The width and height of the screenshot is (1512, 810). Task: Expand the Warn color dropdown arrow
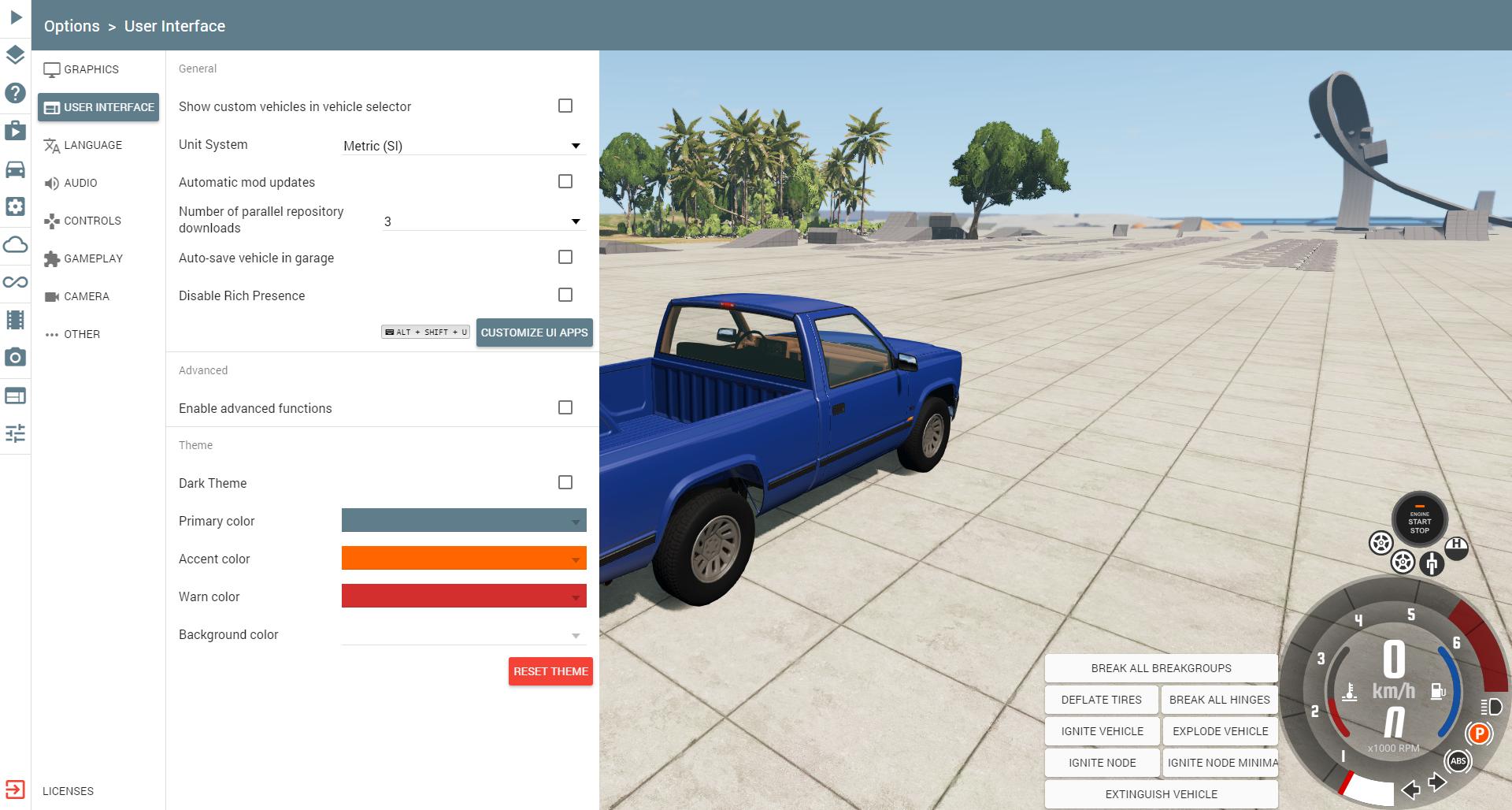[x=576, y=597]
